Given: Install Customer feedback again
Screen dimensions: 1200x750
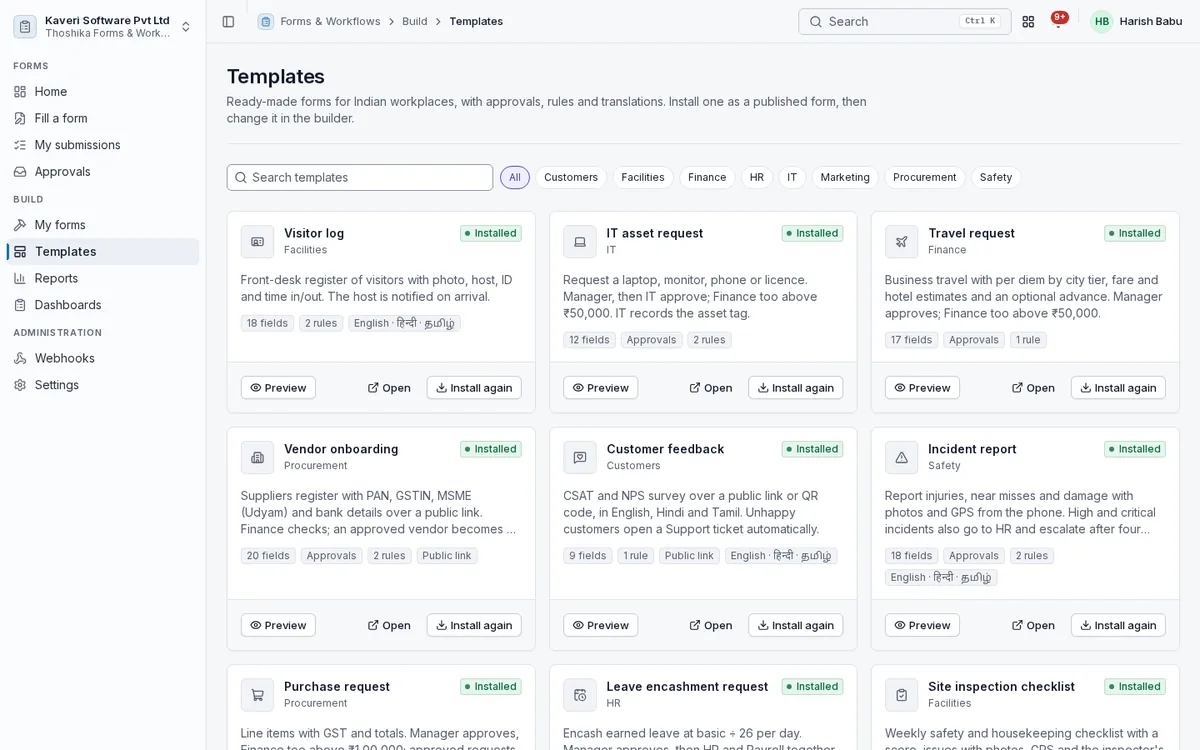Looking at the screenshot, I should 796,625.
